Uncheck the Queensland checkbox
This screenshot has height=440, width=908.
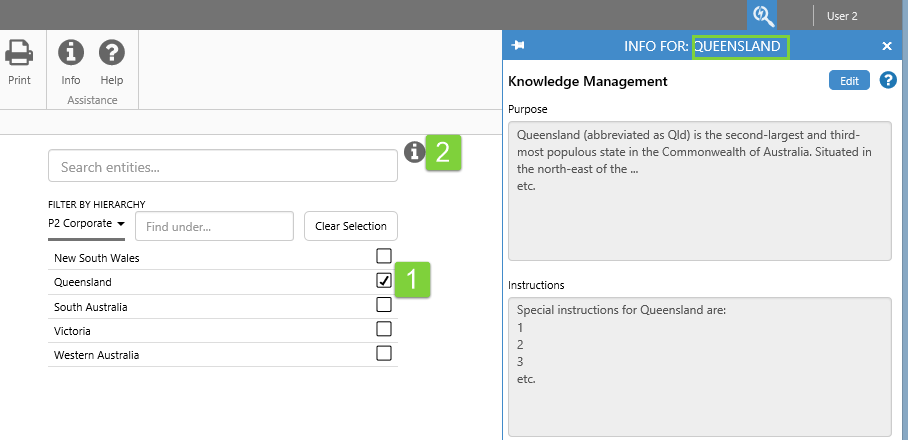pyautogui.click(x=383, y=281)
